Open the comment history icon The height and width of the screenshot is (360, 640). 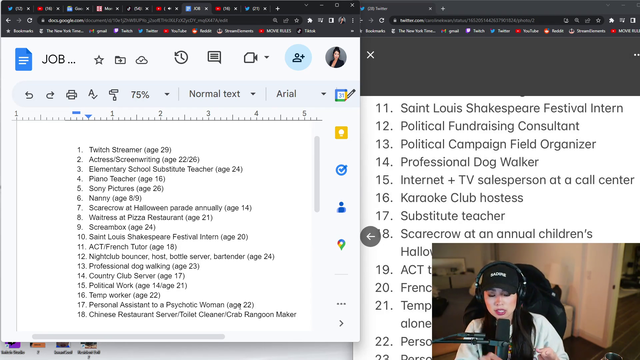[x=214, y=58]
